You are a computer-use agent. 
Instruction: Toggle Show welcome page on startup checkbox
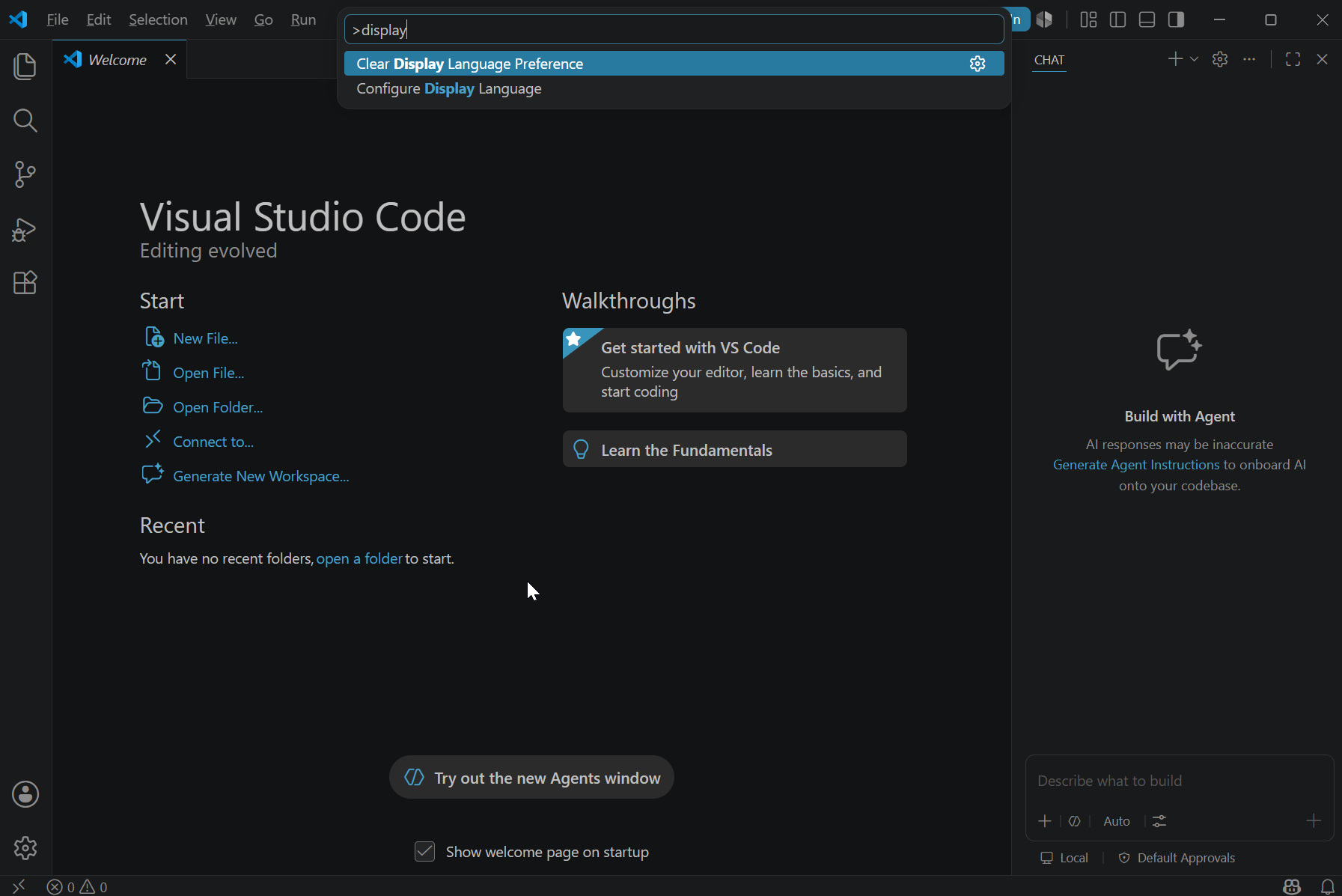[x=424, y=851]
